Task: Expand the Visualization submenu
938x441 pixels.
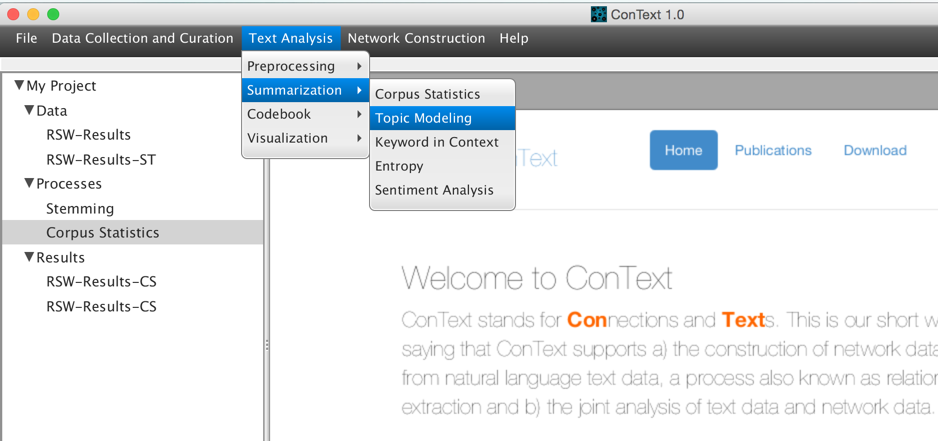Action: pos(305,138)
